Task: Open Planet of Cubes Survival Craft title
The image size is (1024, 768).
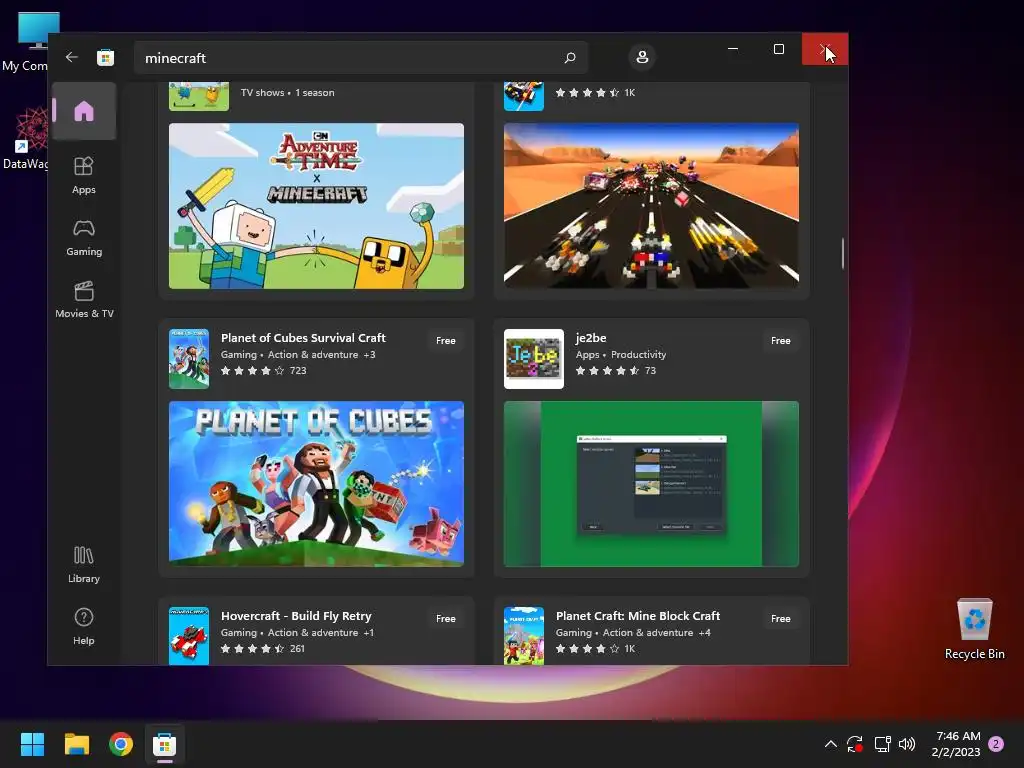Action: point(303,338)
